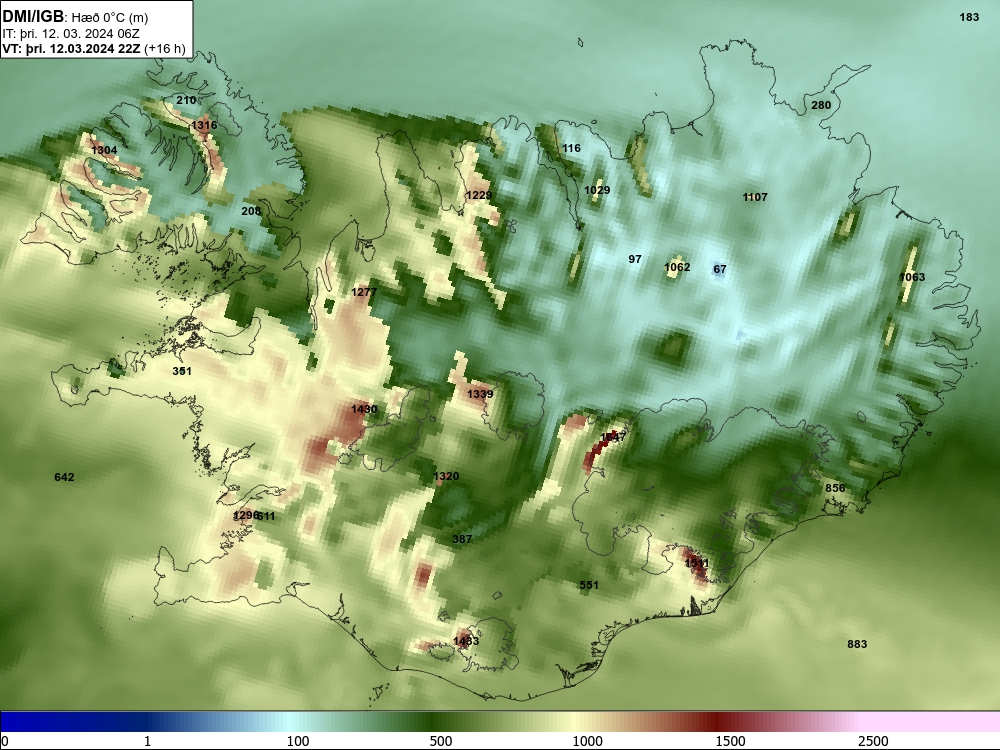1000x750 pixels.
Task: Click the 387 value label
Action: pyautogui.click(x=462, y=539)
